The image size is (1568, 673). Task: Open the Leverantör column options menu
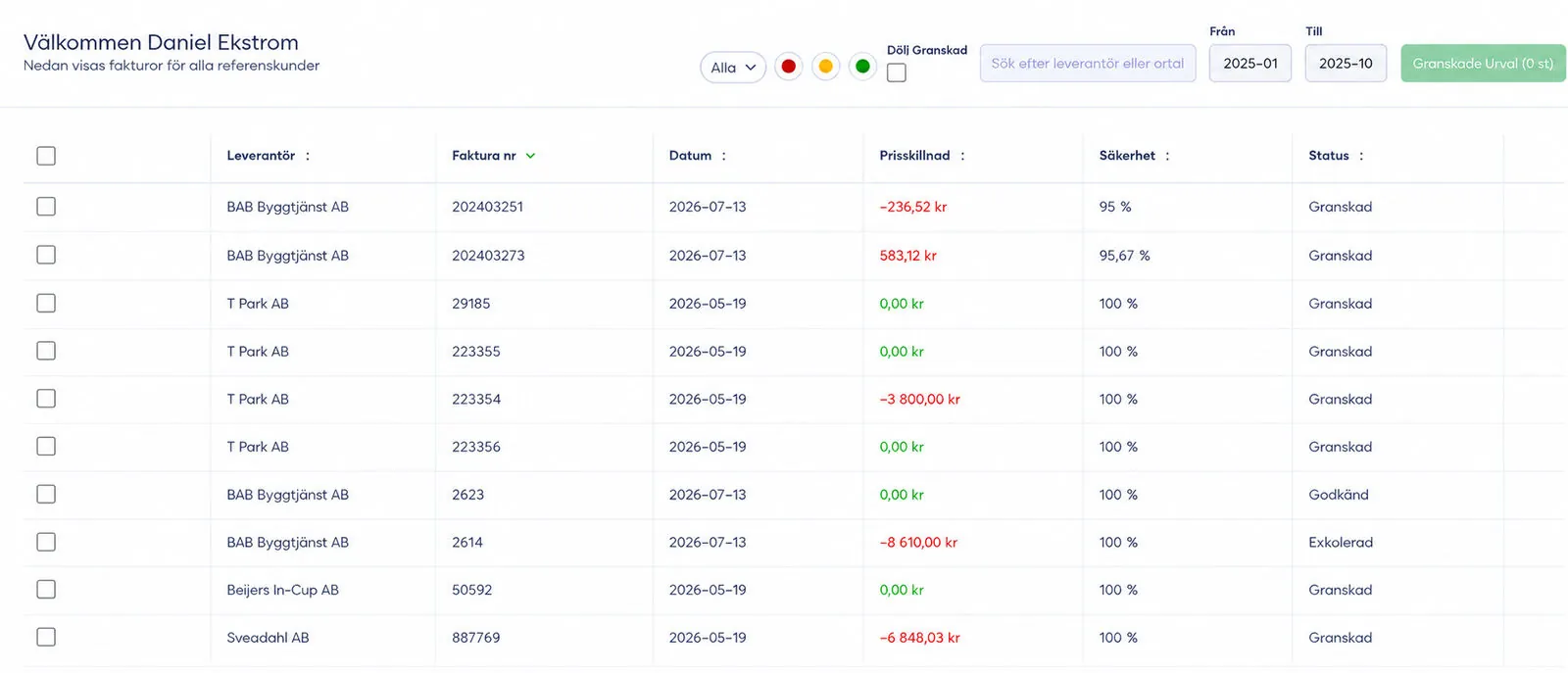point(308,156)
